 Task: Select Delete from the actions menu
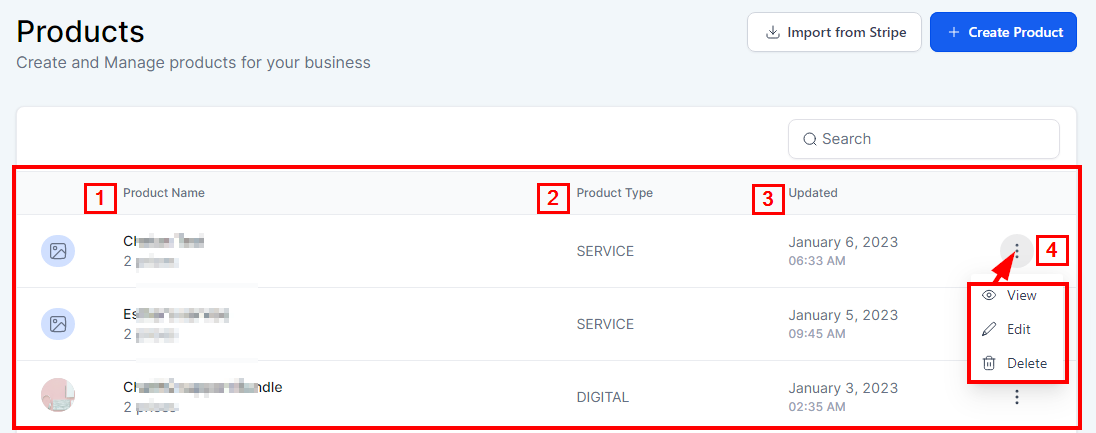1026,363
